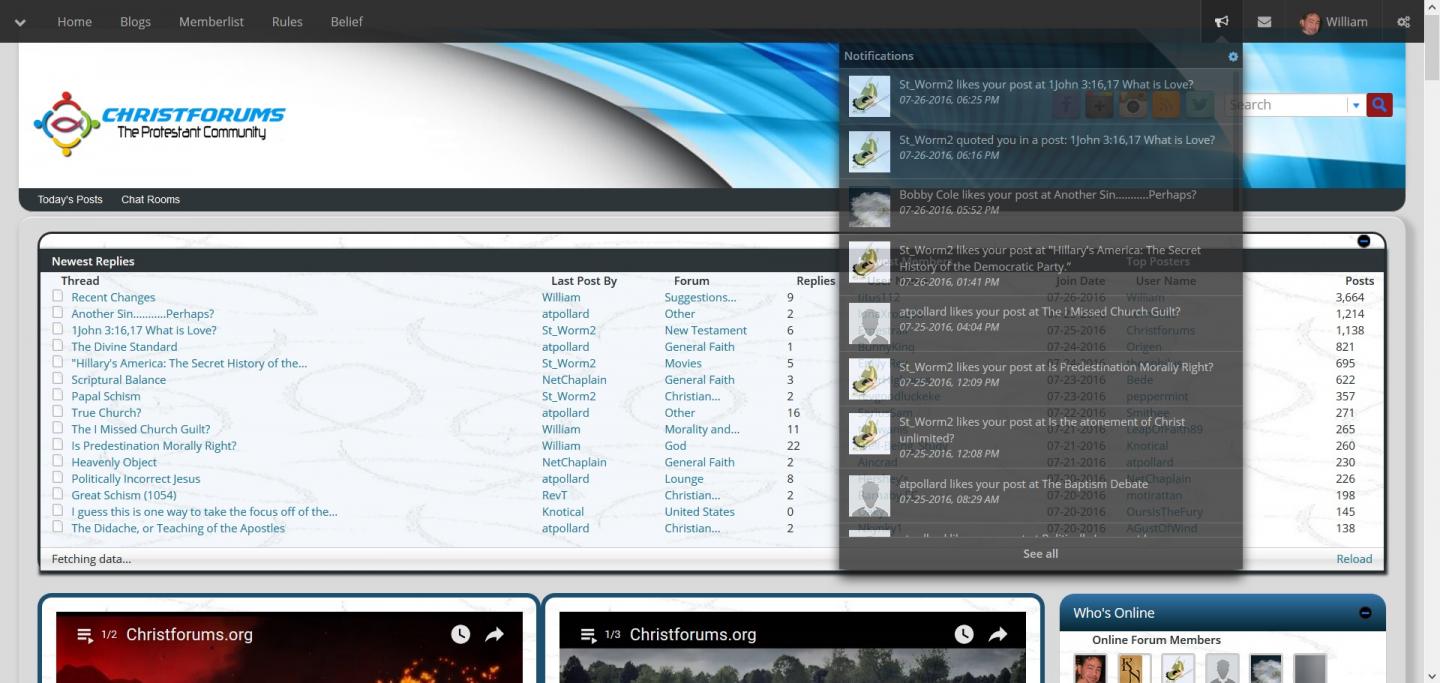Viewport: 1440px width, 683px height.
Task: Click the red search magnifier button
Action: 1379,104
